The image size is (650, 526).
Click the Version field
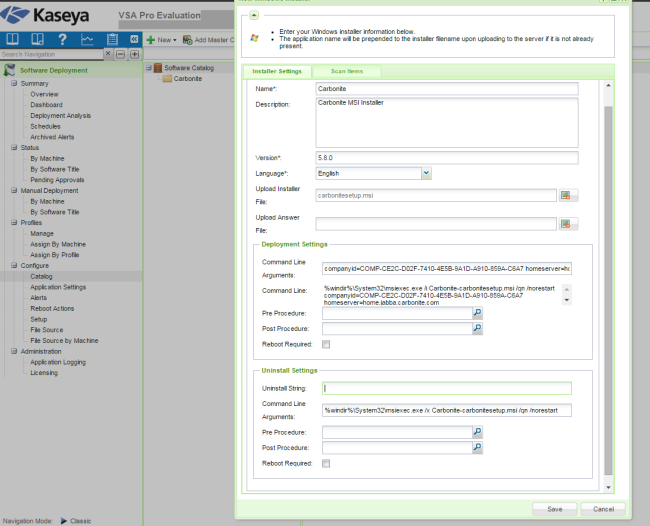pos(447,158)
